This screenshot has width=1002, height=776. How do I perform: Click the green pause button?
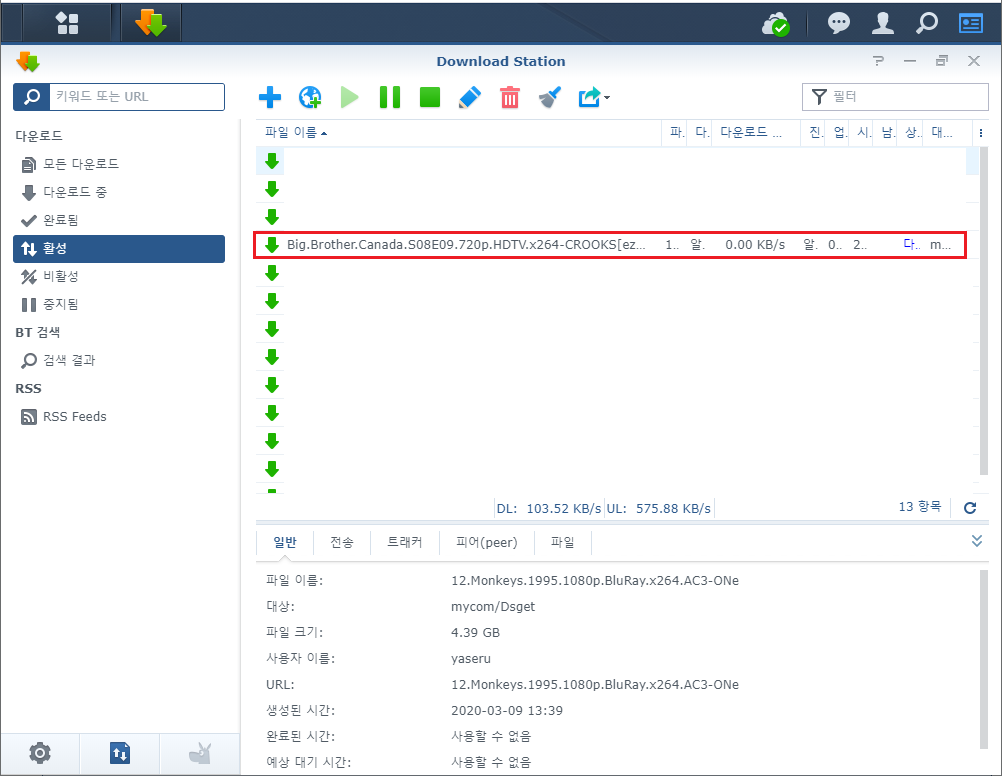[x=390, y=97]
